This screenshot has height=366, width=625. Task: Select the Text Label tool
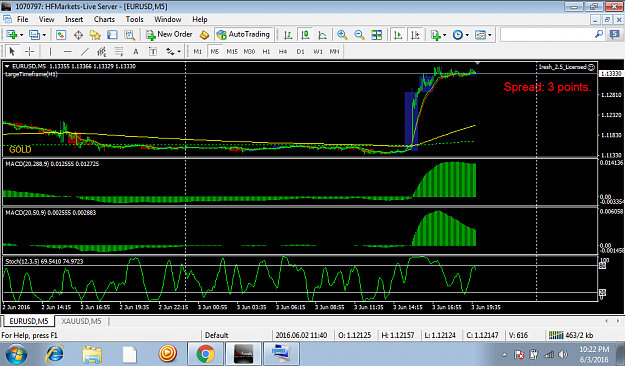coord(153,51)
